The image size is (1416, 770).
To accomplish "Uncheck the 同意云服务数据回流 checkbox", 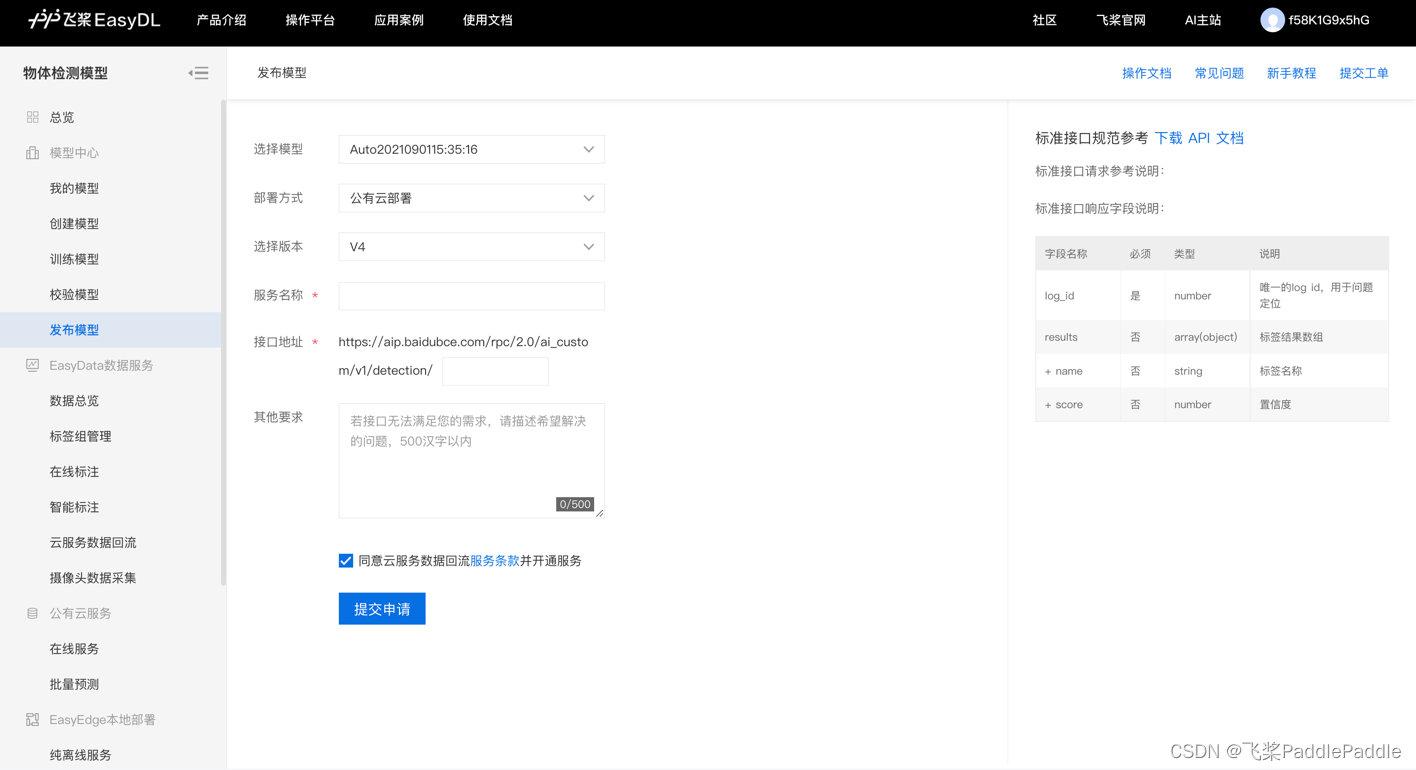I will tap(346, 561).
